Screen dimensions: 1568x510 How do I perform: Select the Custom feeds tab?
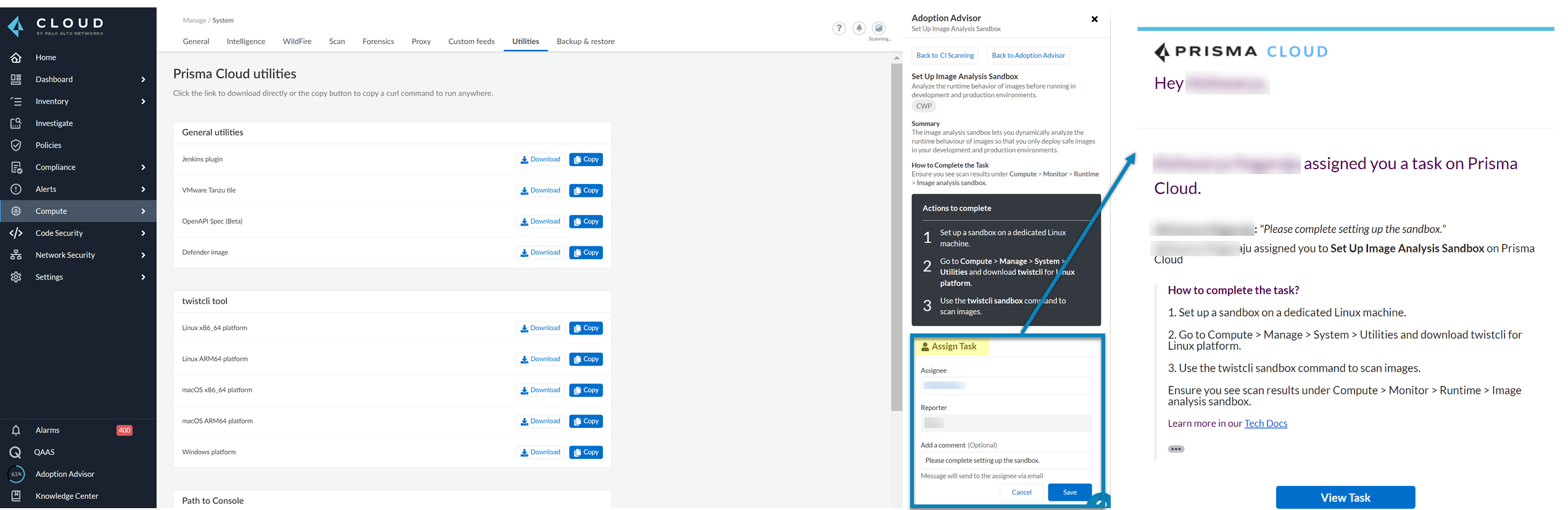pos(471,41)
